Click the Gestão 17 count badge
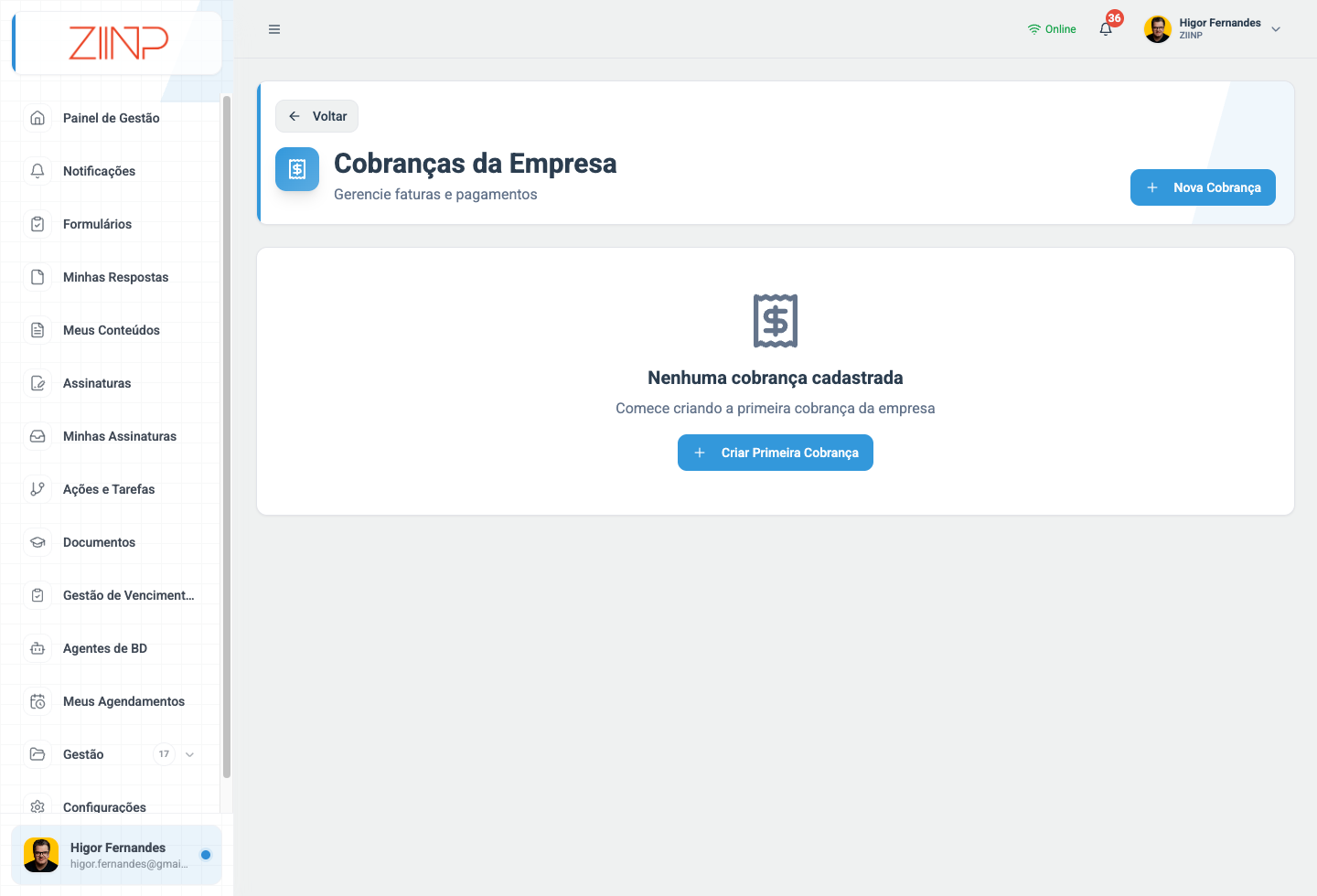This screenshot has height=896, width=1317. click(x=164, y=754)
